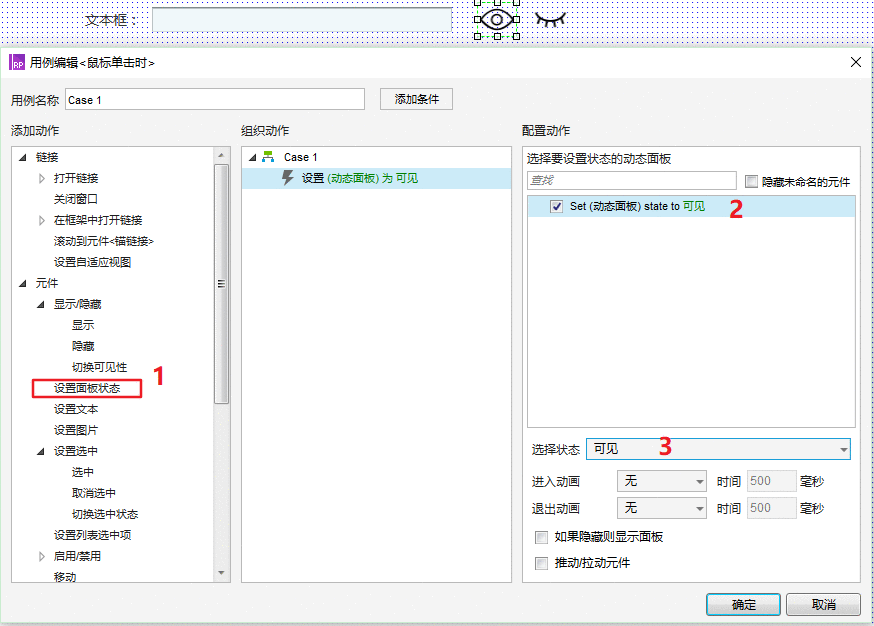Collapse the 链接 category in the action tree
The height and width of the screenshot is (626, 874).
[23, 158]
